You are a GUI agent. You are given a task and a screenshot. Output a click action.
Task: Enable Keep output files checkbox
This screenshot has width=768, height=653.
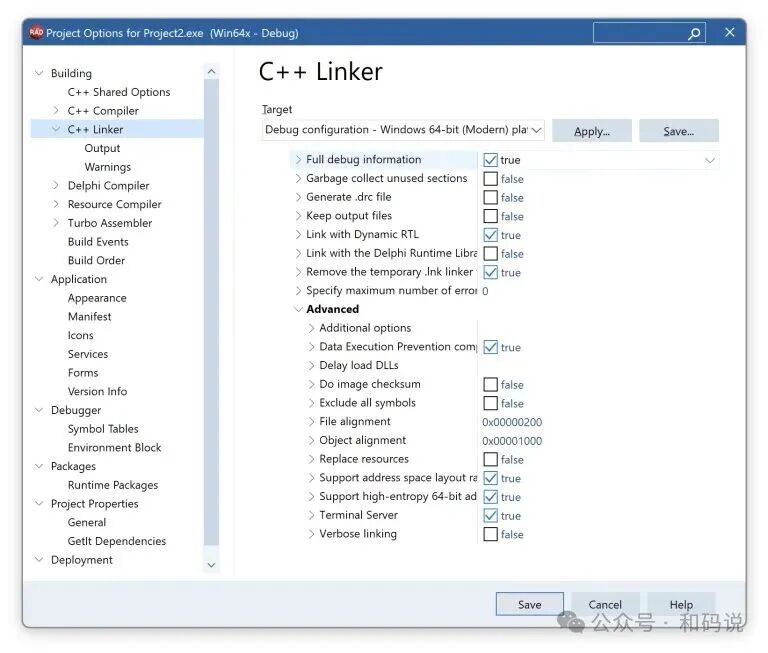490,216
